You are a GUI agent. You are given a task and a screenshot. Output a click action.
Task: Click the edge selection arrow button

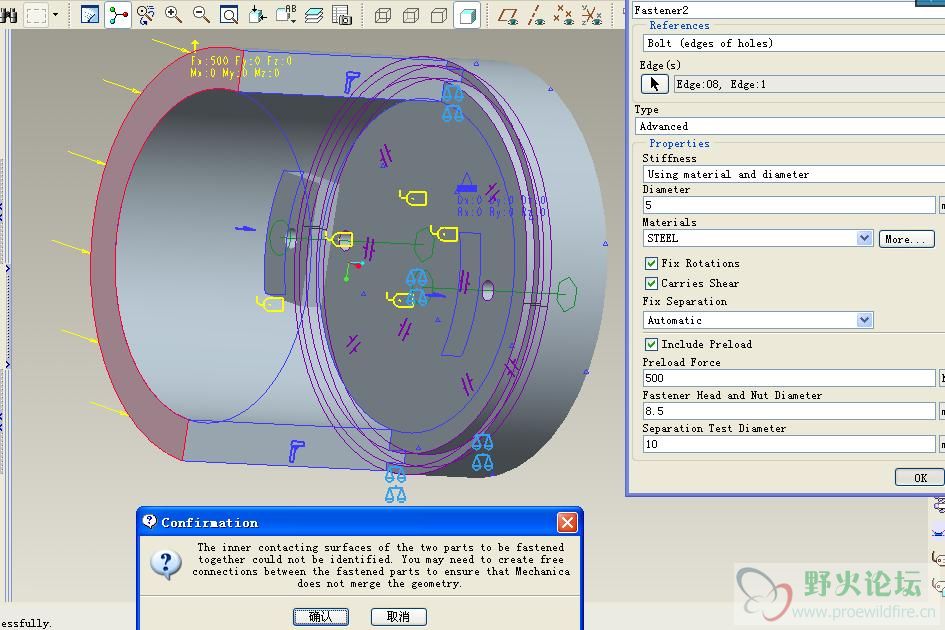[655, 84]
